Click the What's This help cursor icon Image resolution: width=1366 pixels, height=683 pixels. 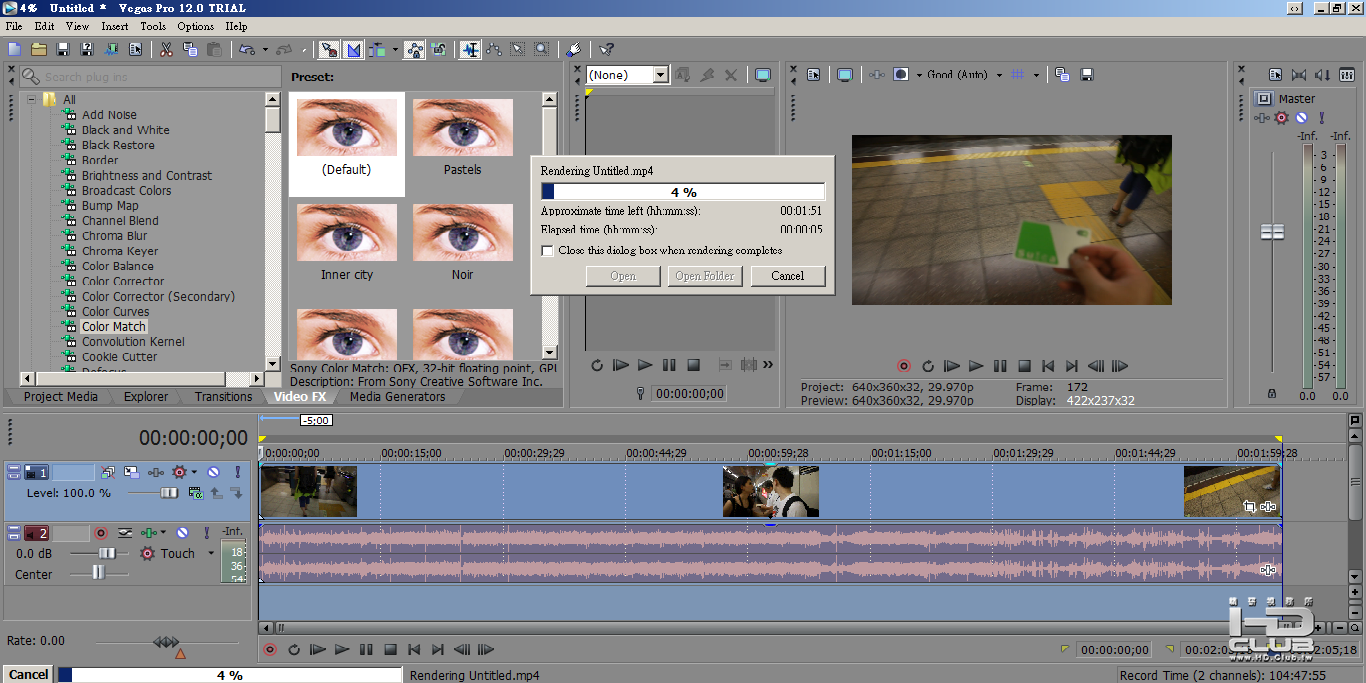(606, 49)
